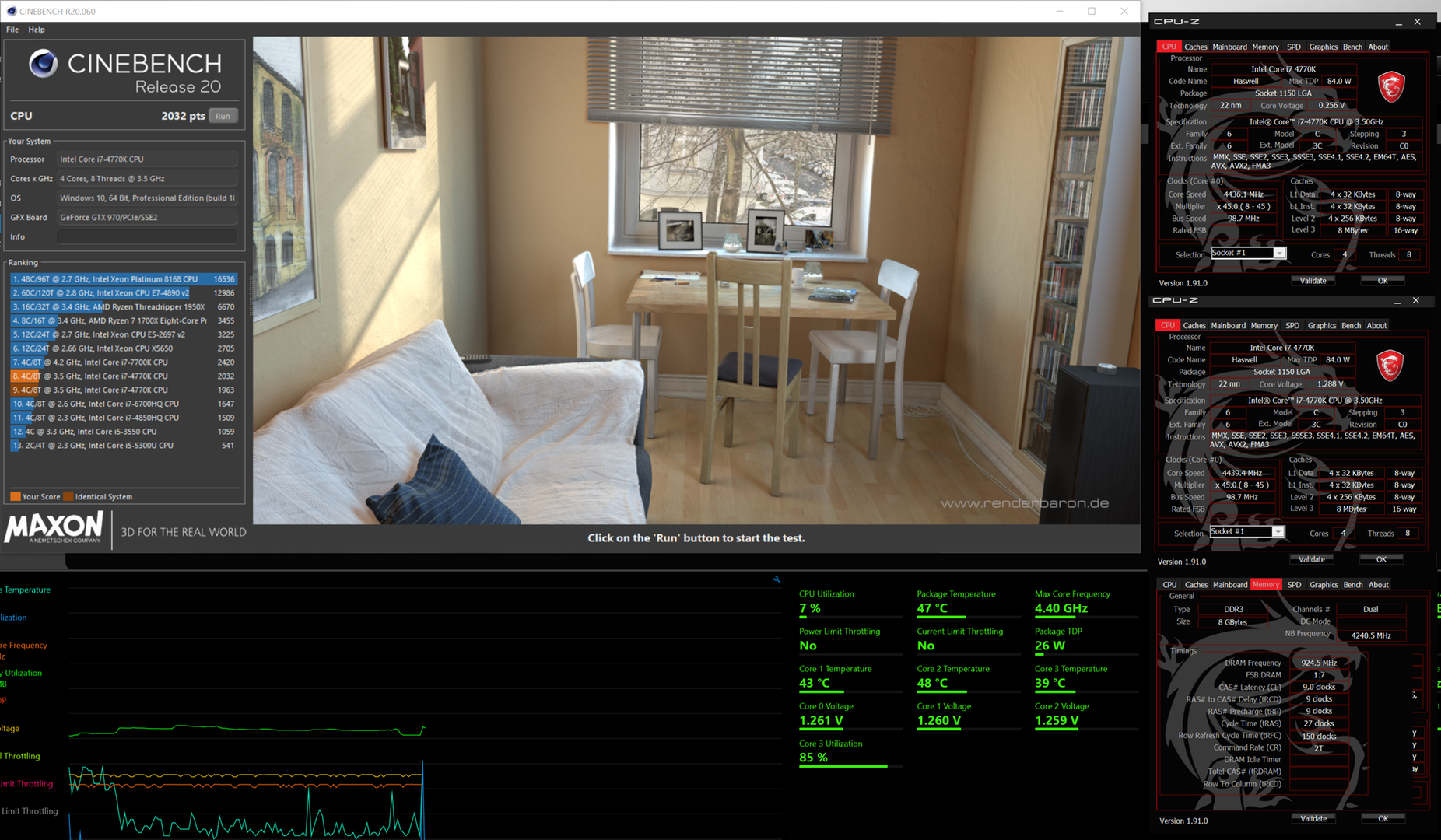
Task: Minimize the Cinebench window
Action: pos(1060,11)
